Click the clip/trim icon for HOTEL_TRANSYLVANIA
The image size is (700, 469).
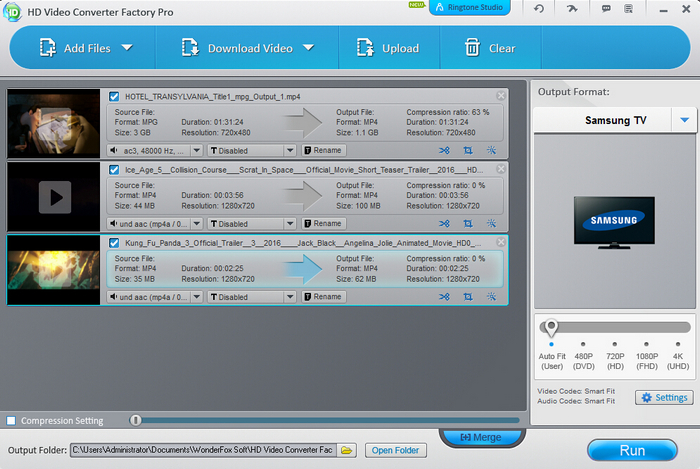pyautogui.click(x=444, y=150)
